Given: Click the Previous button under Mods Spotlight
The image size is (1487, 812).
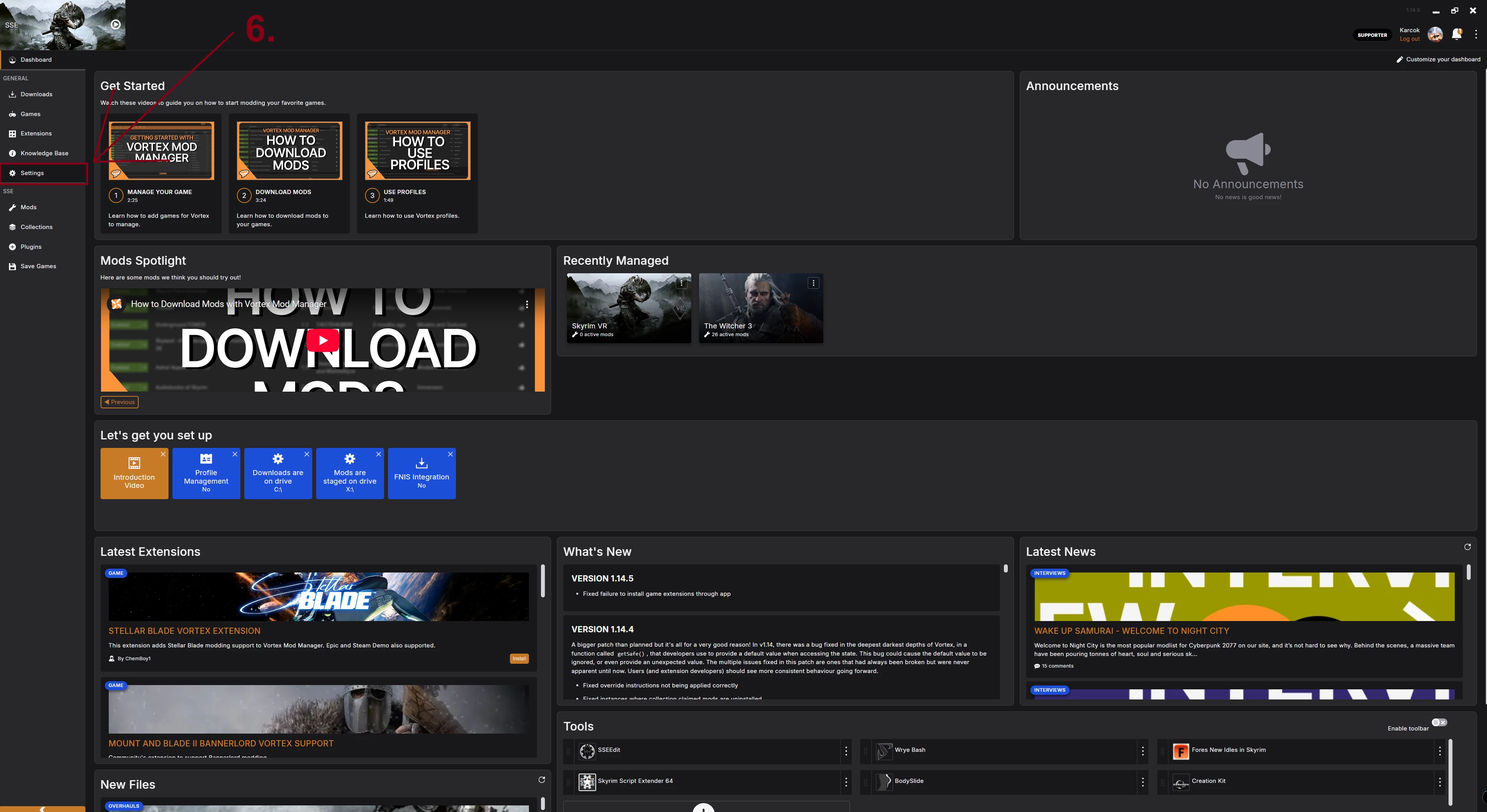Looking at the screenshot, I should tap(120, 402).
